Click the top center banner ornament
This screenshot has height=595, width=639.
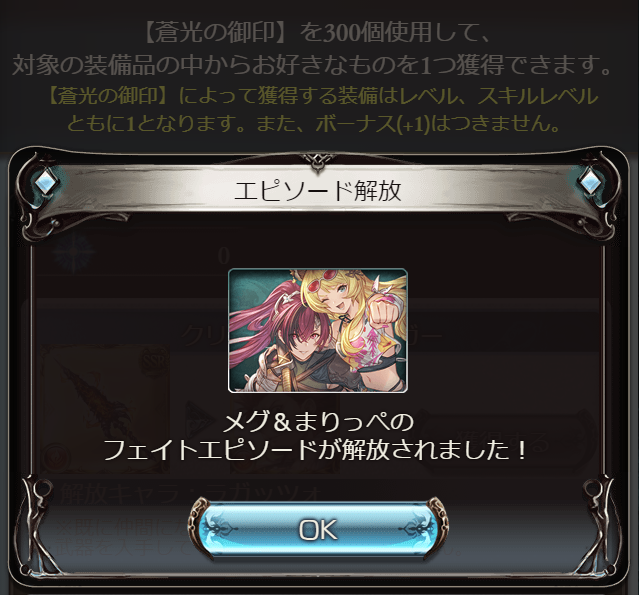318,160
